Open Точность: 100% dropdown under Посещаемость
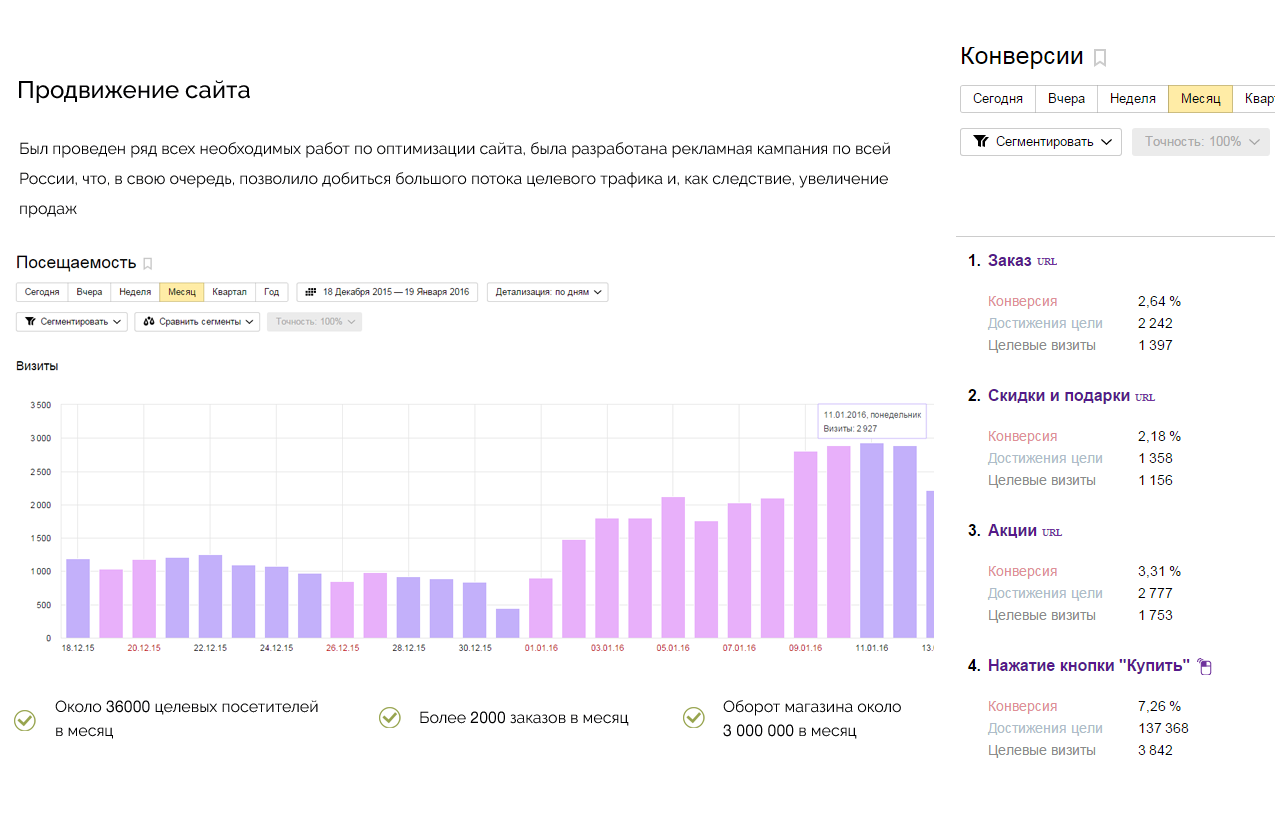 tap(314, 322)
